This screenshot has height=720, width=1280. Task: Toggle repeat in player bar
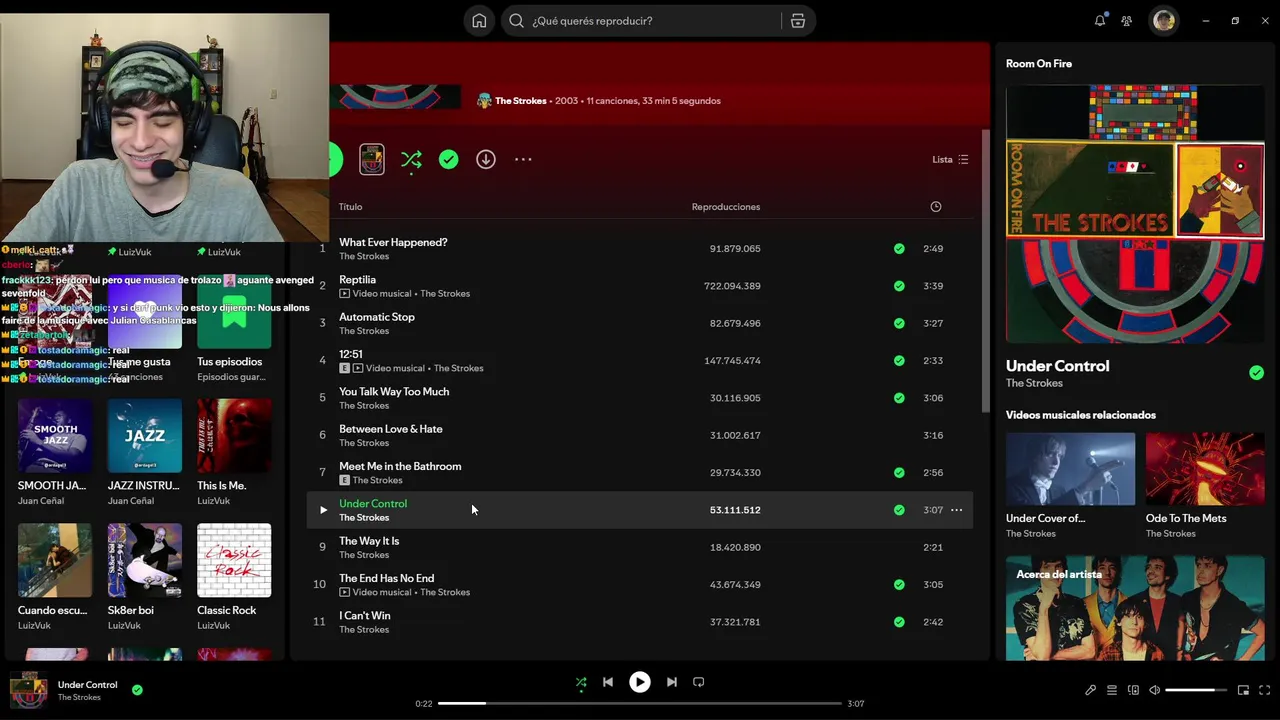pos(699,683)
